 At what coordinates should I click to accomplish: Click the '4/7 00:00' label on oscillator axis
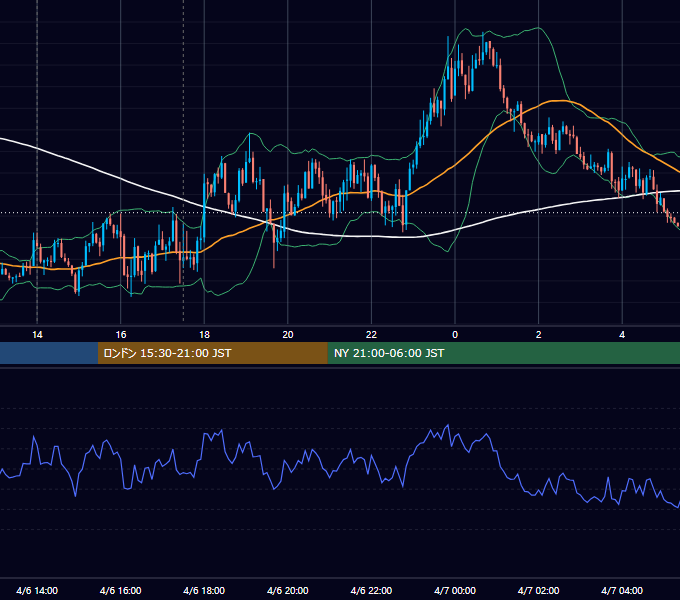point(455,590)
